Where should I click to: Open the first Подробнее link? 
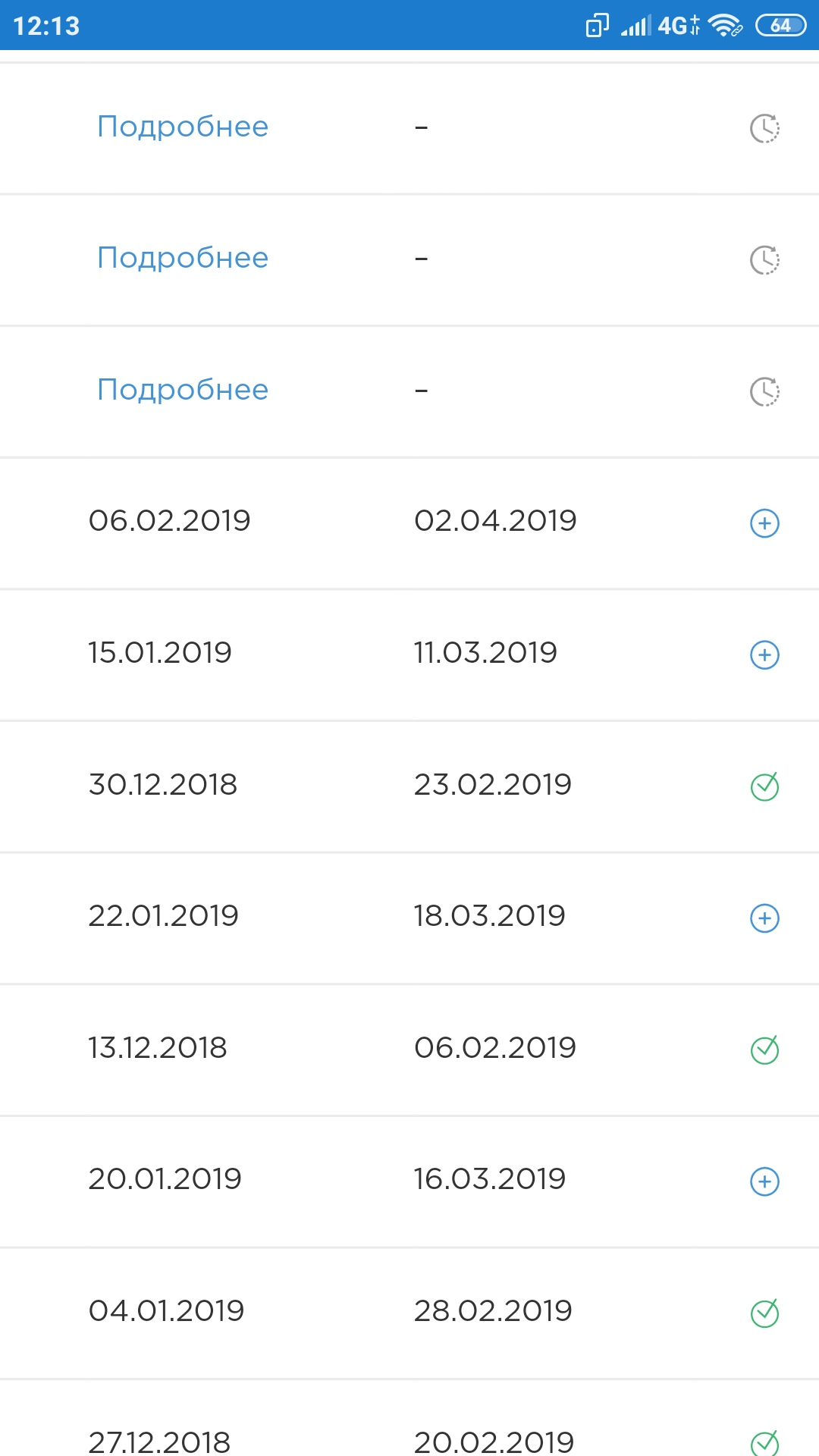pyautogui.click(x=183, y=127)
